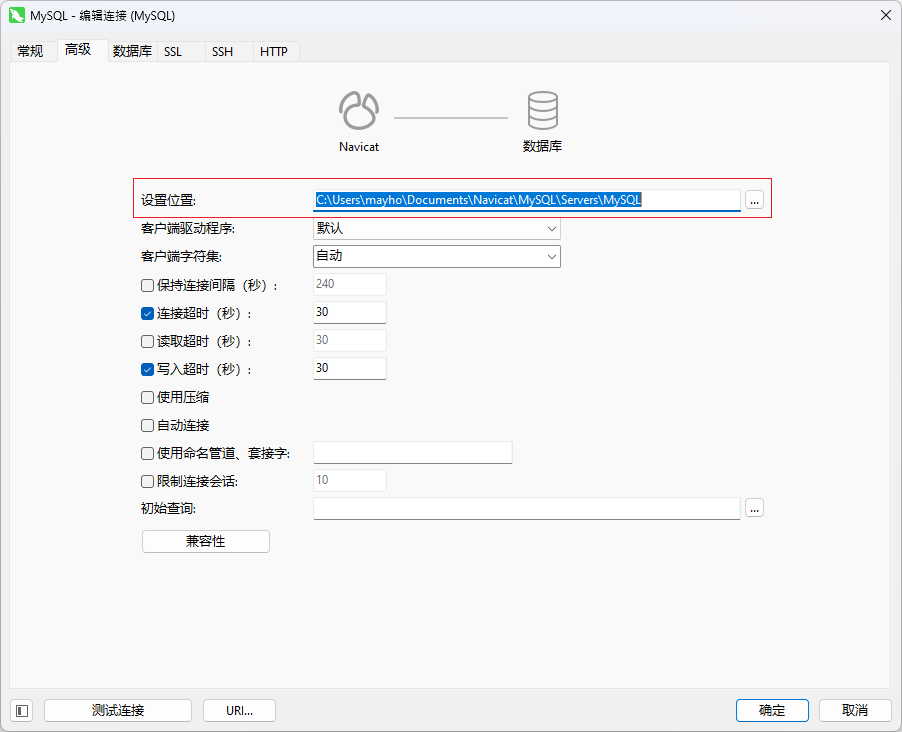Click the 数据库 caption under the cylinder icon
This screenshot has height=732, width=902.
click(x=542, y=146)
